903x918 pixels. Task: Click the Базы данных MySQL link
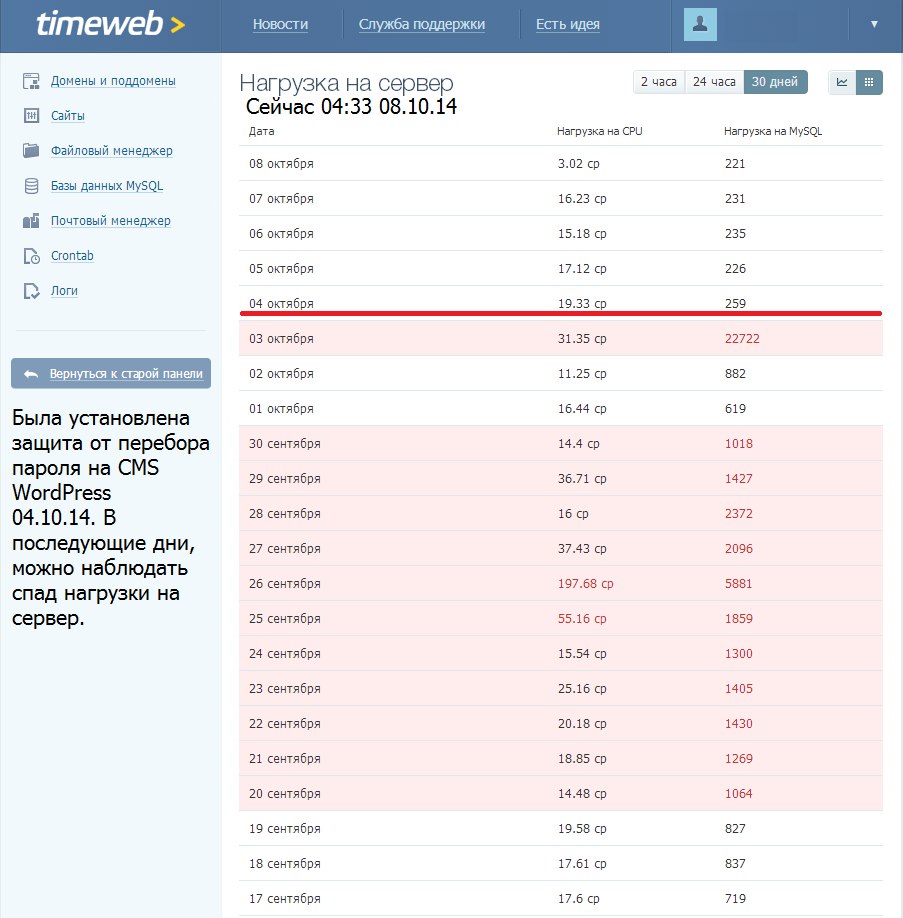point(107,186)
